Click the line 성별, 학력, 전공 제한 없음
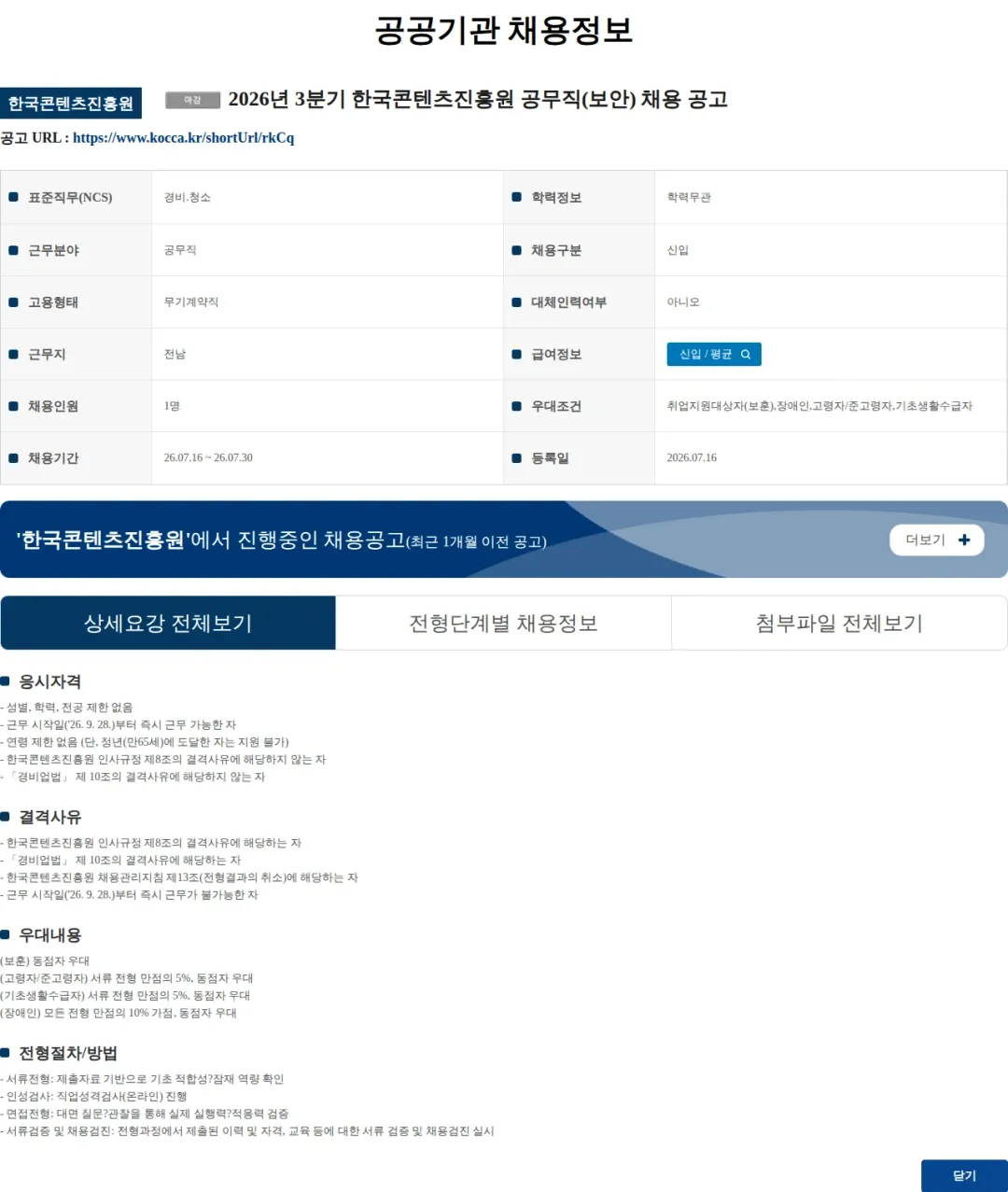 (67, 708)
